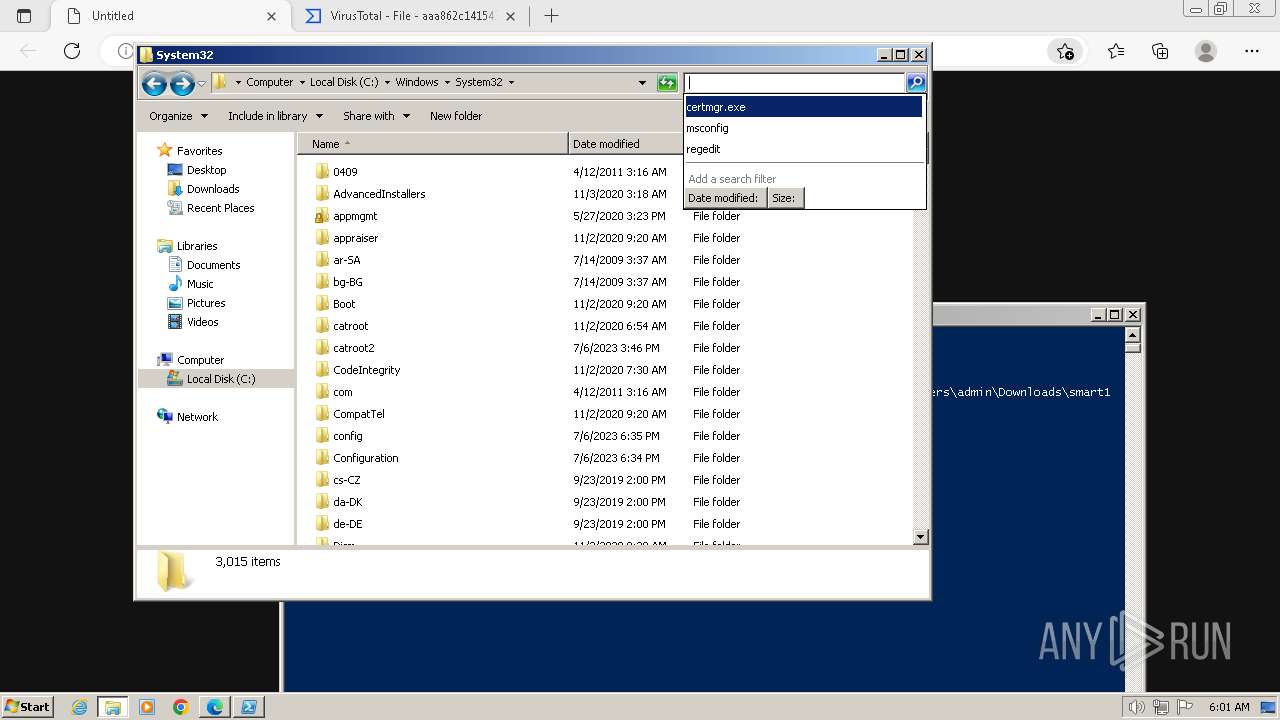Switch to the VirusTotal browser tab
The width and height of the screenshot is (1280, 720).
[x=410, y=16]
